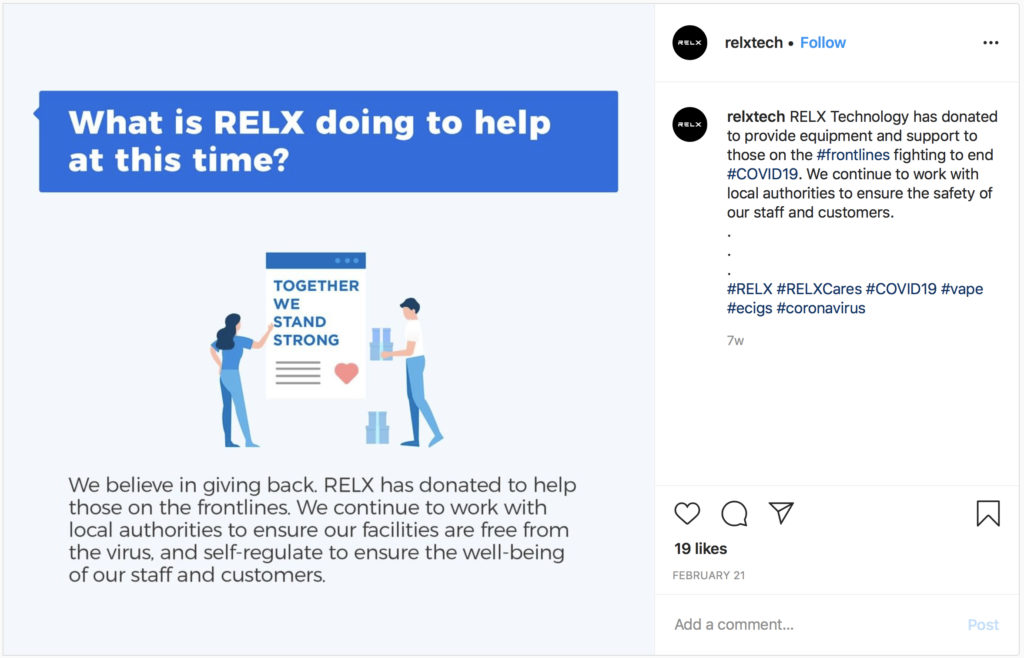Open comments with the speech bubble icon
The image size is (1024, 658).
click(x=734, y=513)
